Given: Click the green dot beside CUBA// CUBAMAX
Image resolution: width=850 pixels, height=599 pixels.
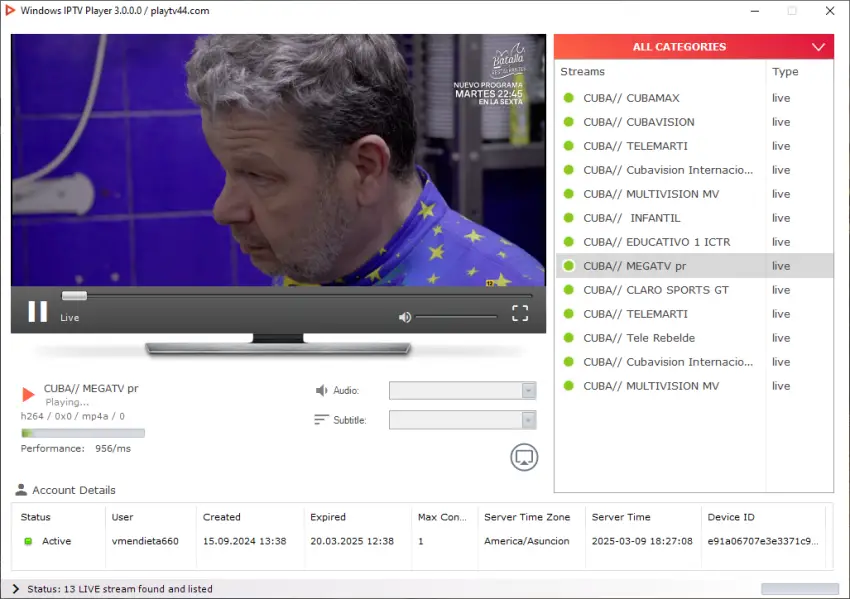Looking at the screenshot, I should click(x=569, y=98).
